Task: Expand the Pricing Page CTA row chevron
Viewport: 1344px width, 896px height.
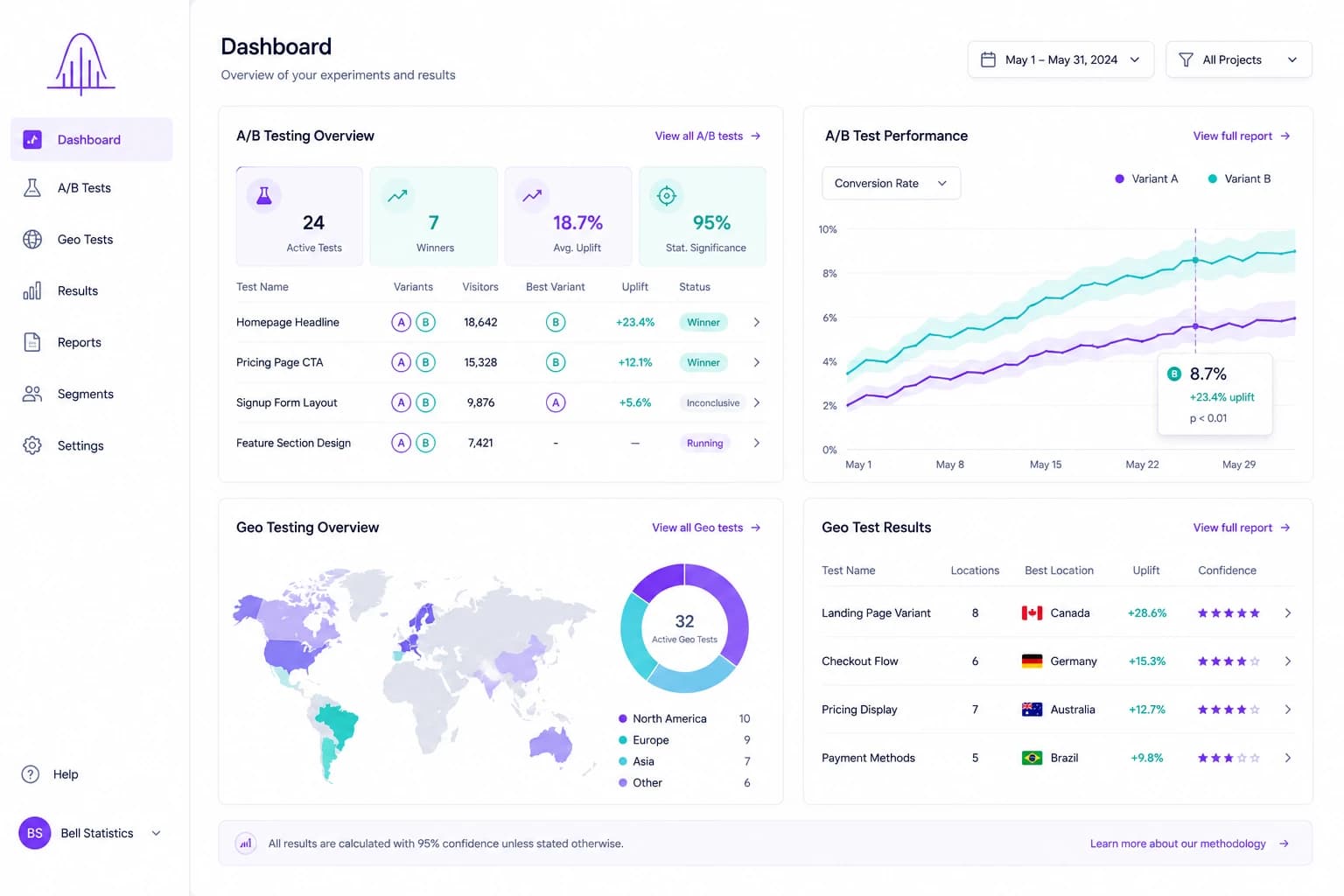Action: pyautogui.click(x=757, y=362)
